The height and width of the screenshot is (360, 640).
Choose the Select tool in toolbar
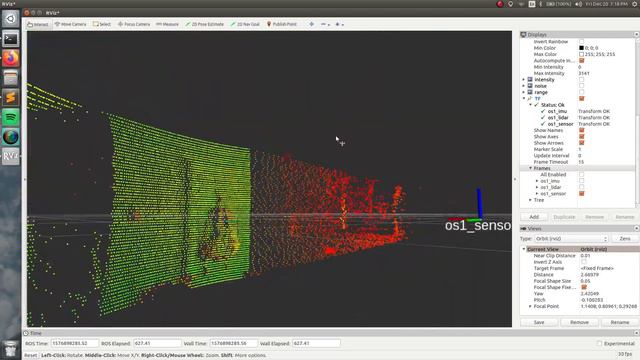coord(102,24)
